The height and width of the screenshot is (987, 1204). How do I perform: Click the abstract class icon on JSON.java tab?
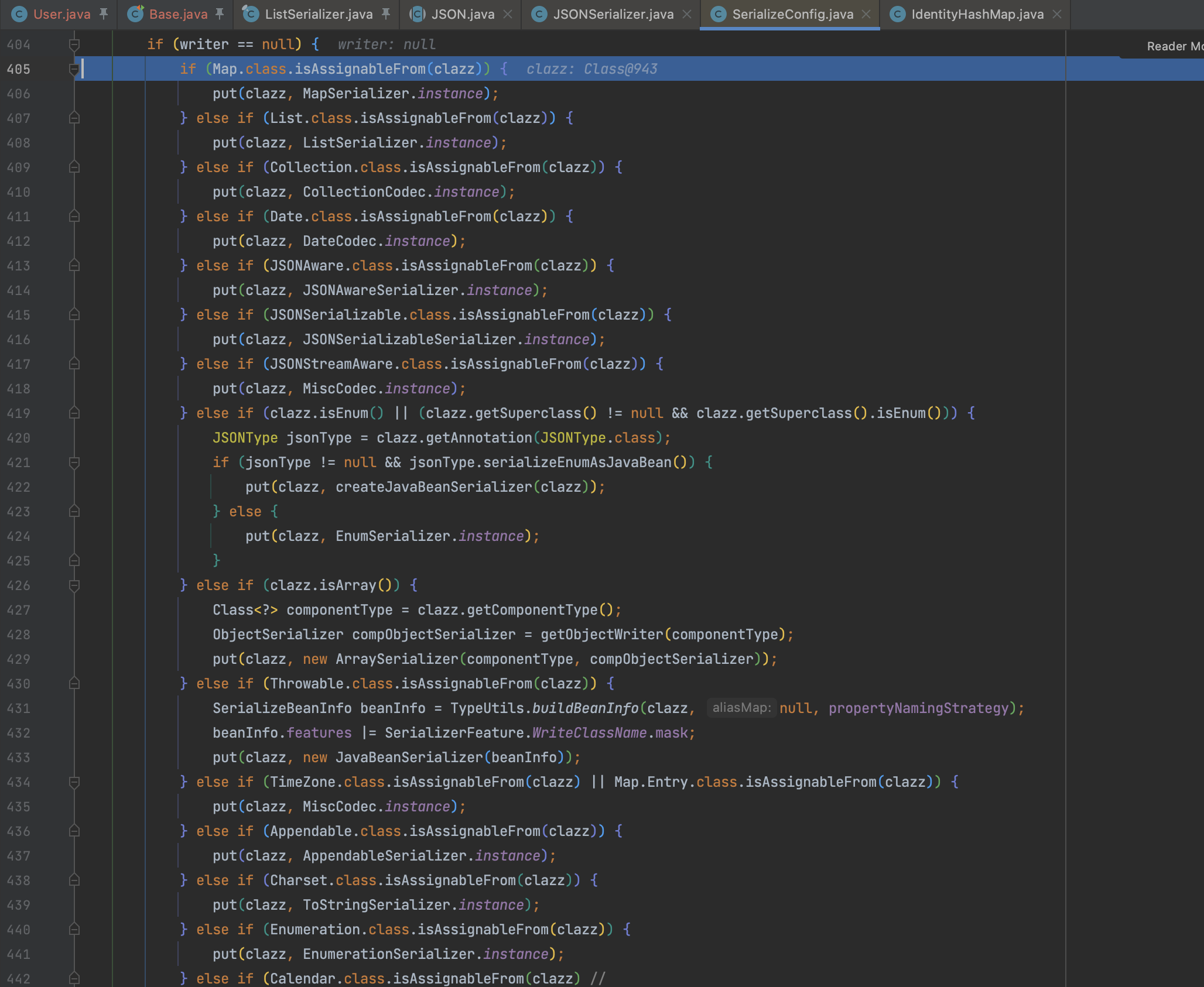[x=418, y=14]
